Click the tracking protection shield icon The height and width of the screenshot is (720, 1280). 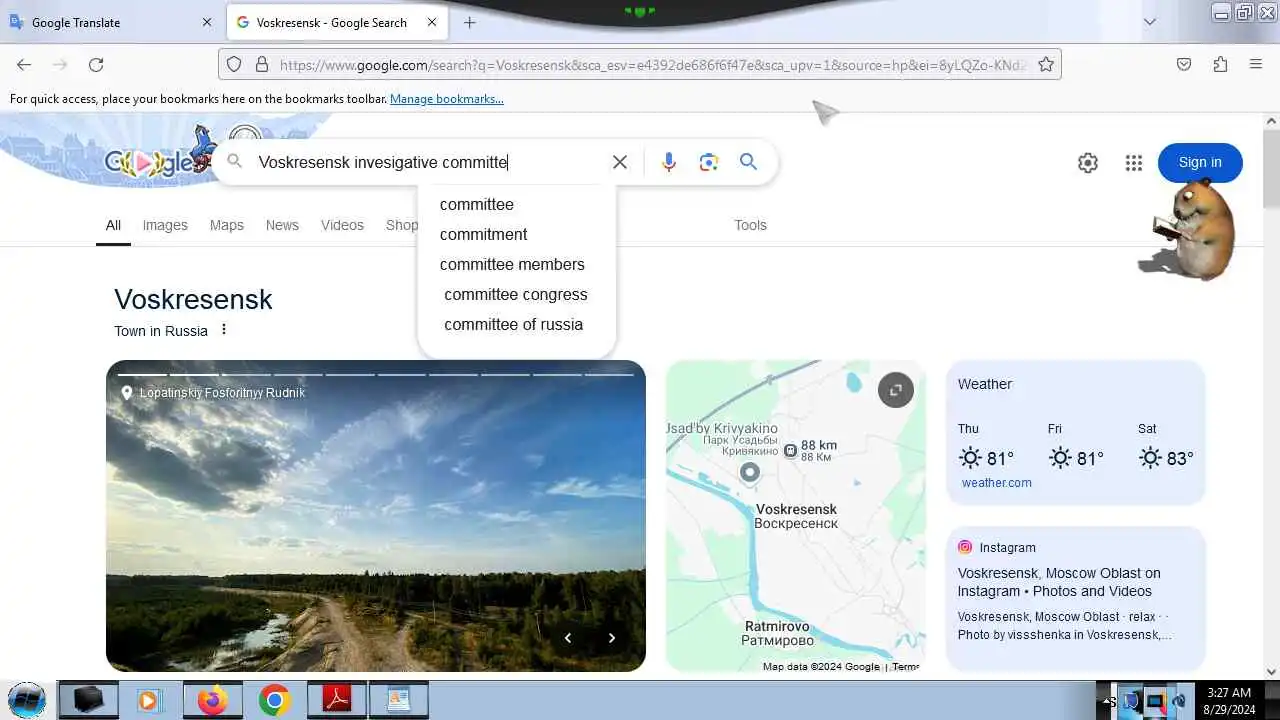(x=234, y=64)
